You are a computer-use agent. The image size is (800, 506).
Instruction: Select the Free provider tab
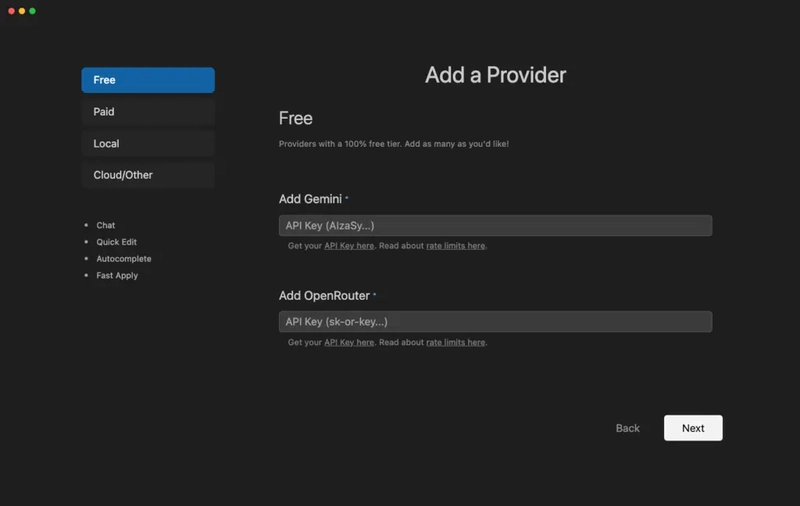pyautogui.click(x=148, y=80)
